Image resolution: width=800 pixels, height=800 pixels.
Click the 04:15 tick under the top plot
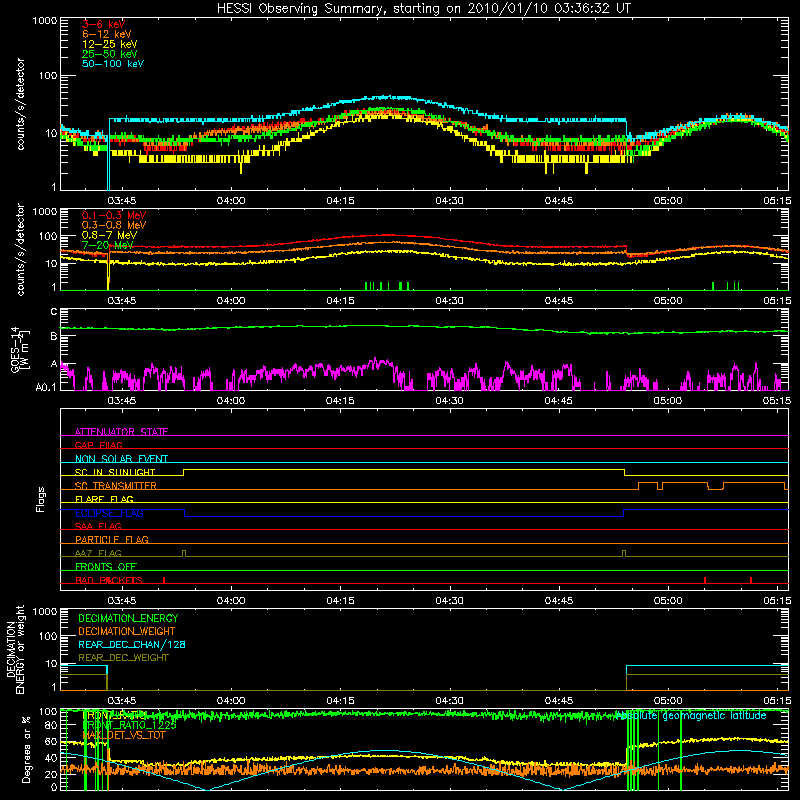click(x=340, y=201)
